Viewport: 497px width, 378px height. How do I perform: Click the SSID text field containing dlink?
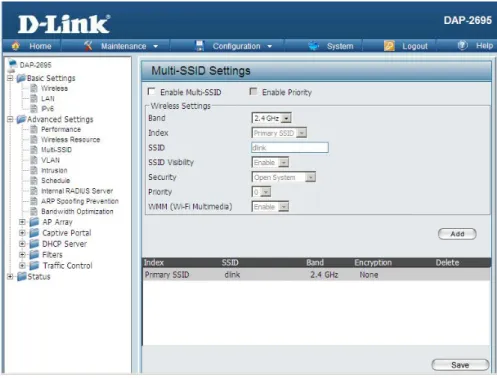coord(290,148)
